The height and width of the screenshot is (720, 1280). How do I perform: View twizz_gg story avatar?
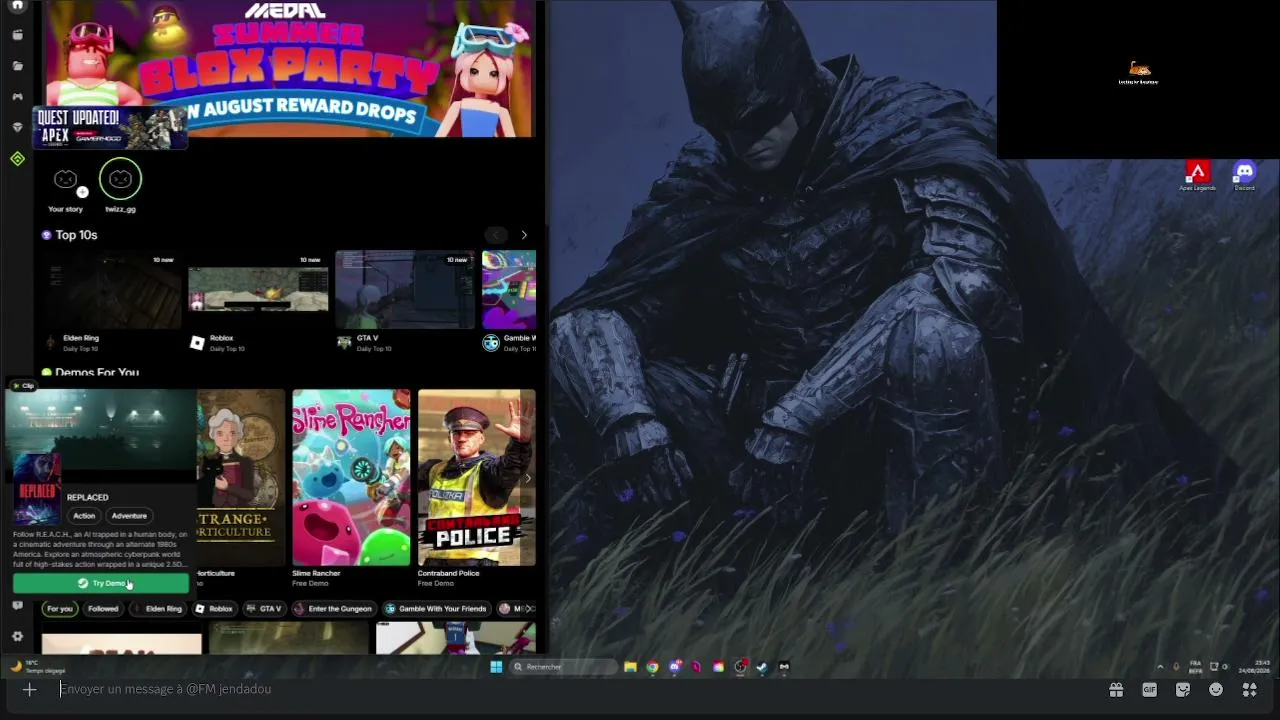tap(120, 179)
